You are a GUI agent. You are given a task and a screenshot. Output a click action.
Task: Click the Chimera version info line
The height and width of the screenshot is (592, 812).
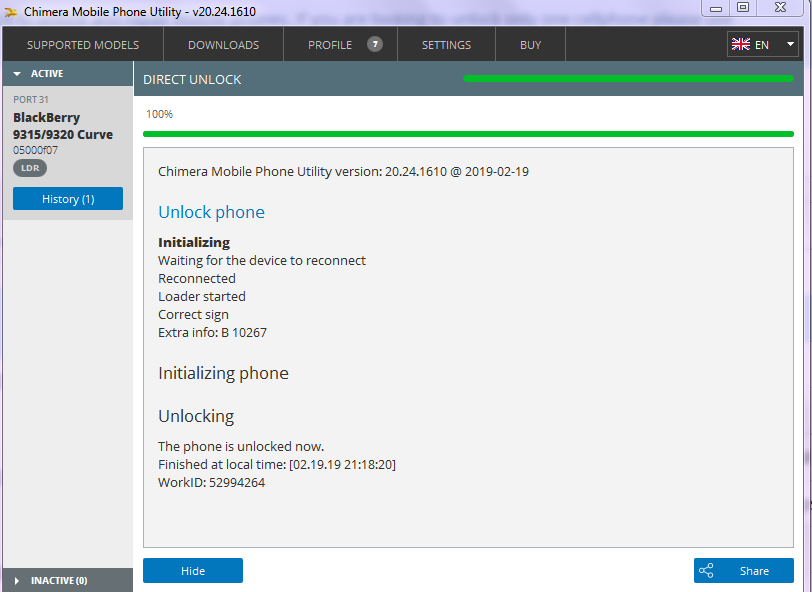point(343,171)
